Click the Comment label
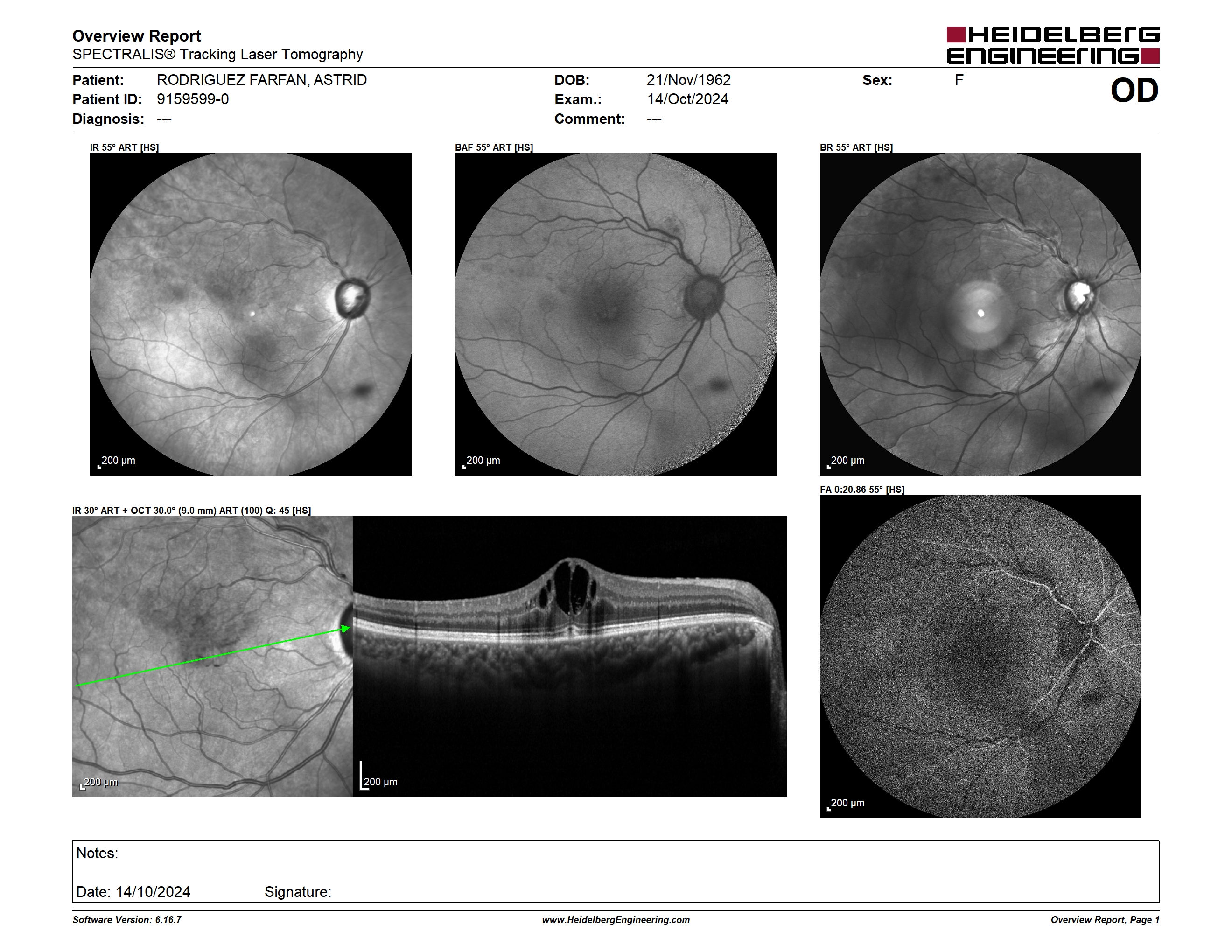The image size is (1232, 952). click(x=589, y=119)
